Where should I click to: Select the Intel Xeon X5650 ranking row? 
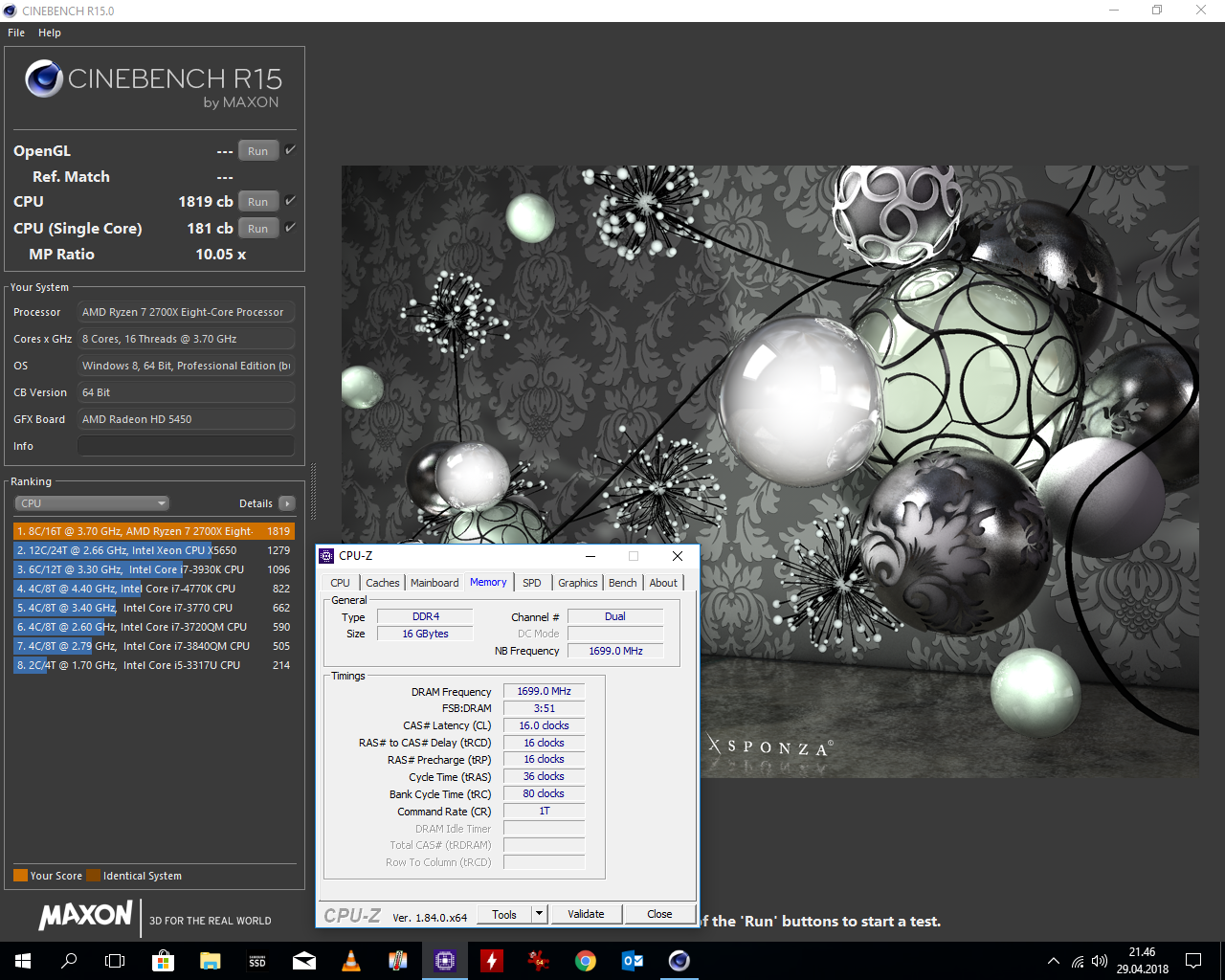click(x=153, y=550)
